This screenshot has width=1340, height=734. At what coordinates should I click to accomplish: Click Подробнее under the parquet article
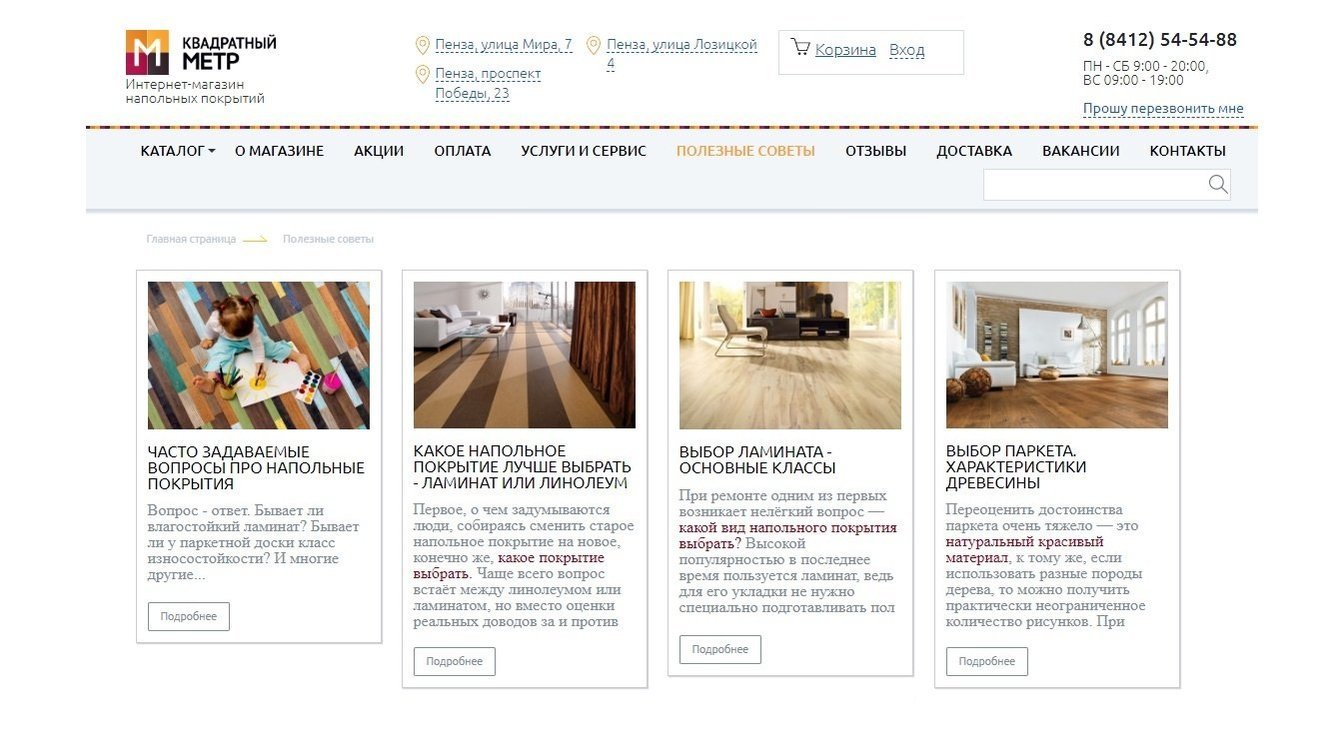click(x=987, y=661)
